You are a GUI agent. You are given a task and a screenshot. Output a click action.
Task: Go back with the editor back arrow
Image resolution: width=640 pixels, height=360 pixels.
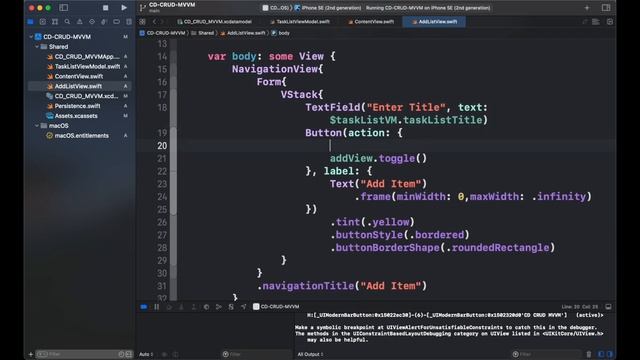tap(154, 22)
